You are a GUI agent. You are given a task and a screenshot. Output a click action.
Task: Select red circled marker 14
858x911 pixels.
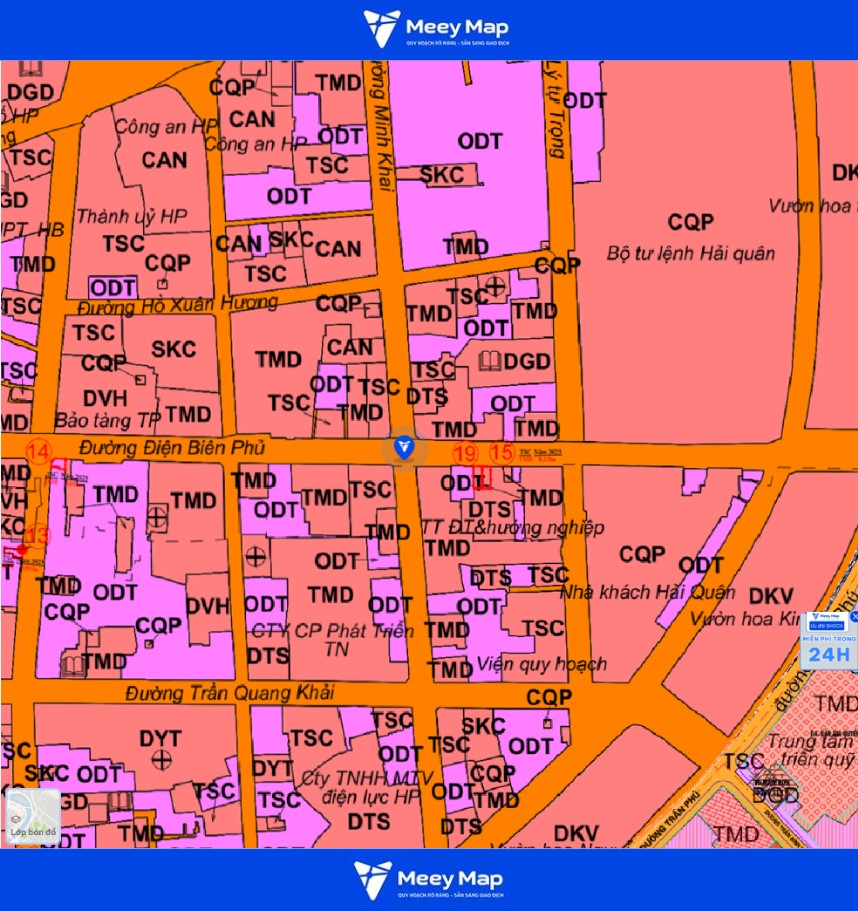click(39, 452)
